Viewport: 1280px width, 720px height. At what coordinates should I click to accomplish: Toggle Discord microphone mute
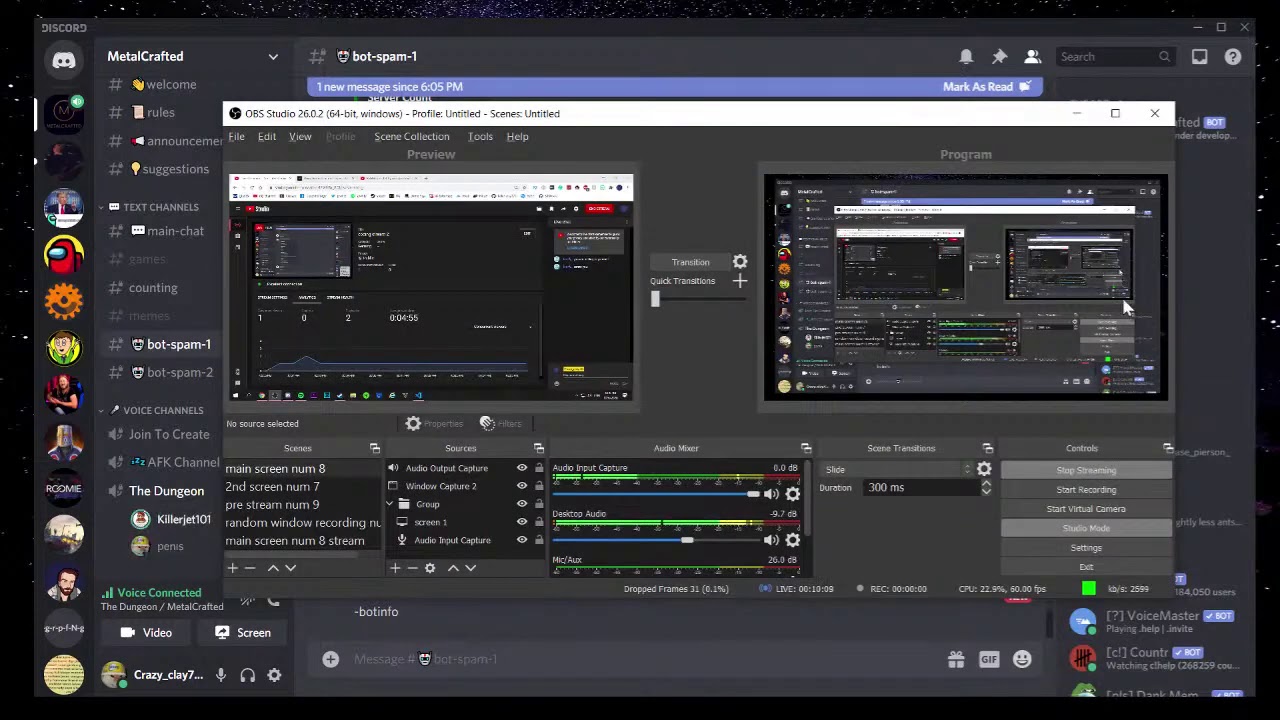[x=221, y=675]
